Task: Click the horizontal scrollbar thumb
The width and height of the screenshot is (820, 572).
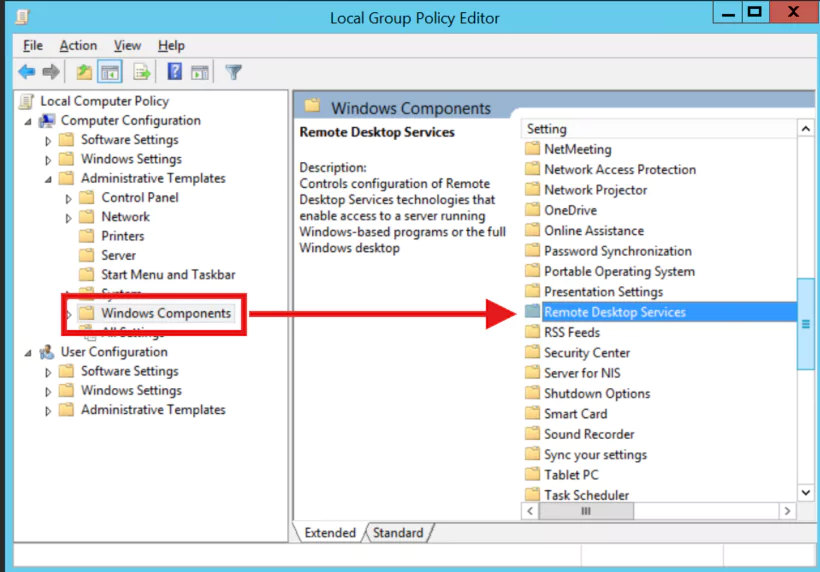Action: 586,511
